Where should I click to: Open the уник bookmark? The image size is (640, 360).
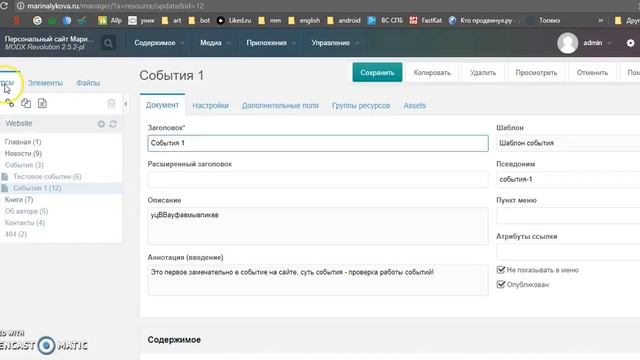pos(141,20)
